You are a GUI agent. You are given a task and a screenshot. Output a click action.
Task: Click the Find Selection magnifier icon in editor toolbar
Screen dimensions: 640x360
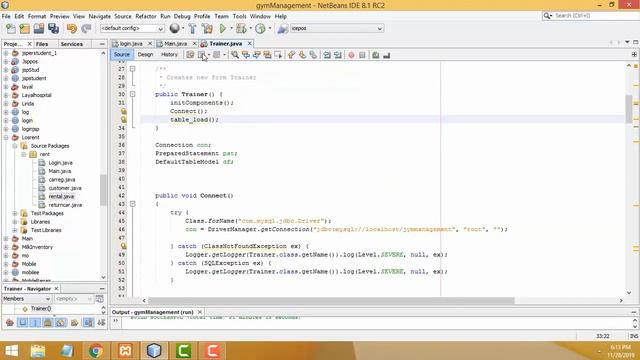[x=235, y=55]
